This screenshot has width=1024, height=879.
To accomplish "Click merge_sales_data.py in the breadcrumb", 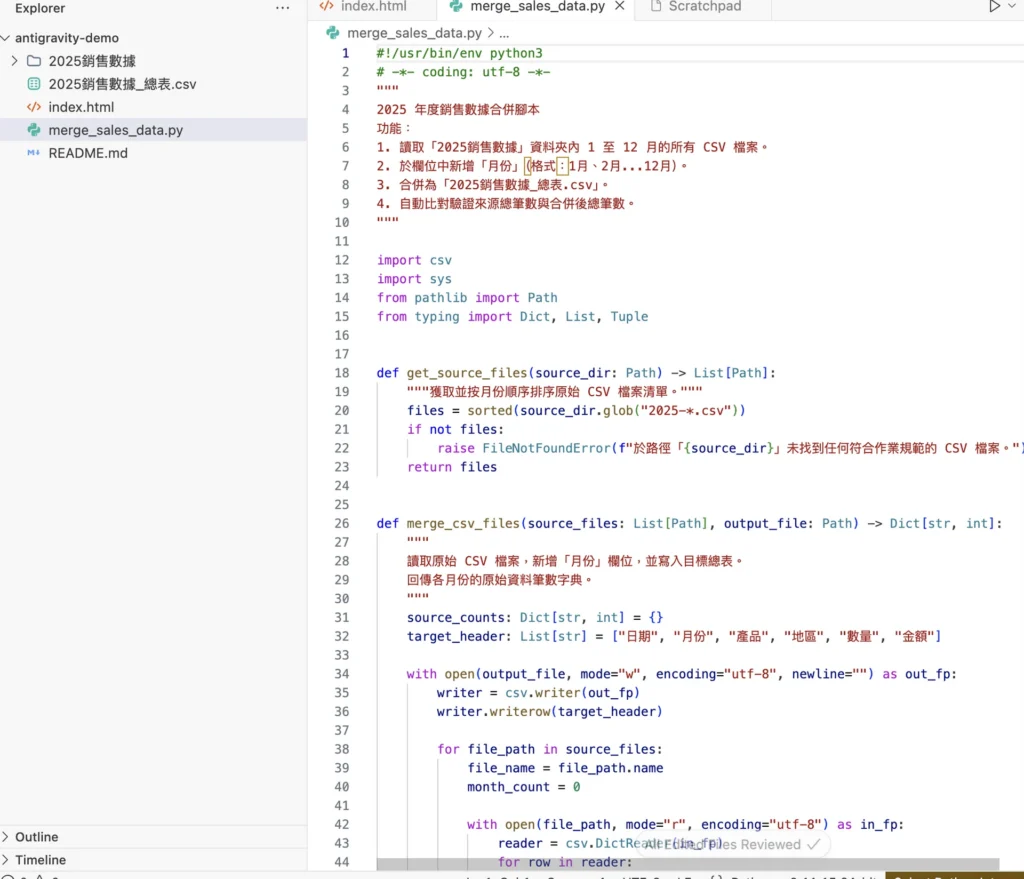I will (x=414, y=33).
